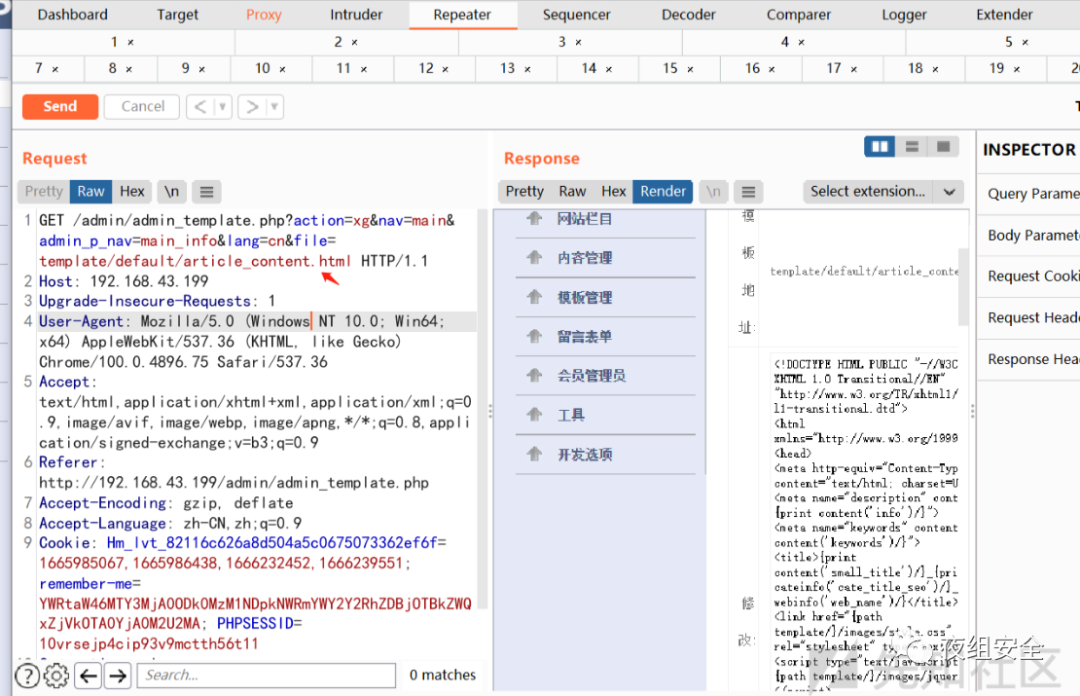Open the Dashboard tab
This screenshot has height=696, width=1080.
pyautogui.click(x=72, y=14)
